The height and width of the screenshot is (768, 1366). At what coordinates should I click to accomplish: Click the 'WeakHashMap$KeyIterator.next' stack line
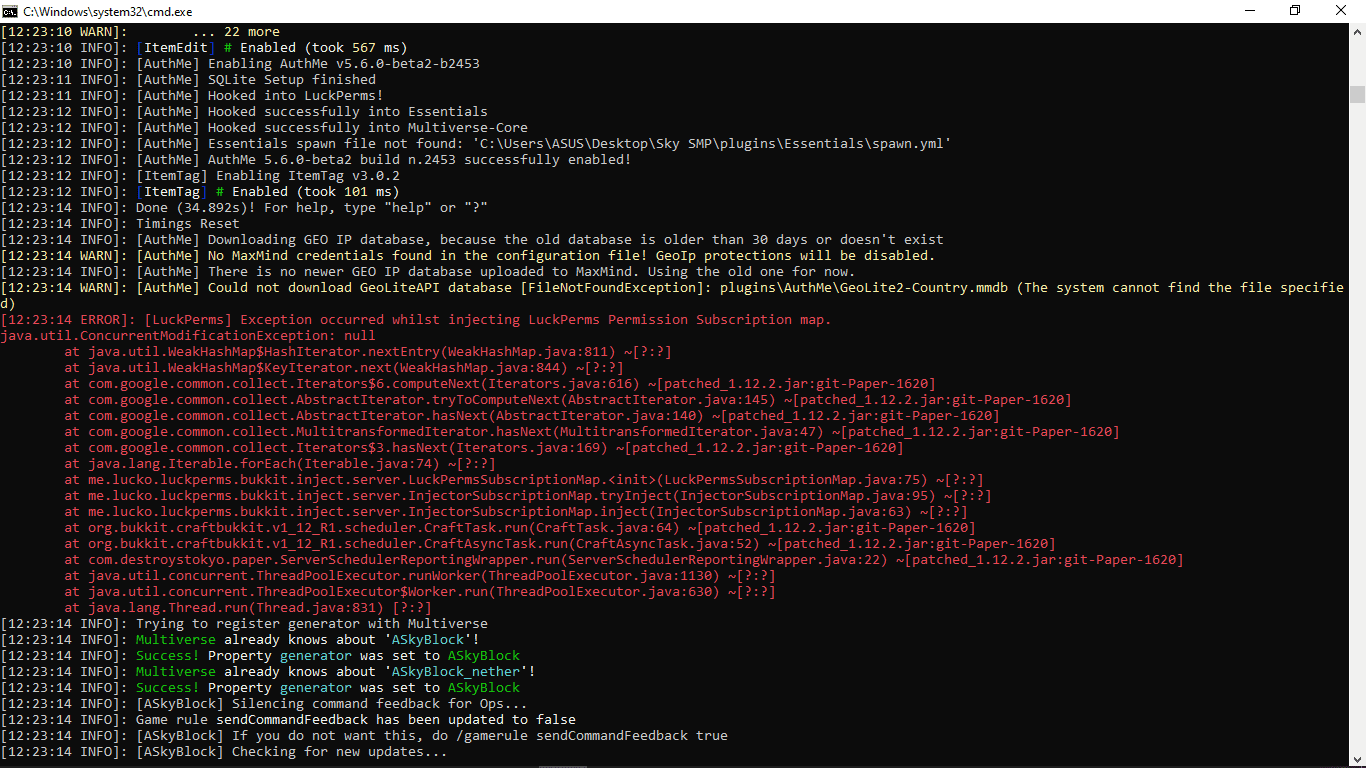coord(344,368)
